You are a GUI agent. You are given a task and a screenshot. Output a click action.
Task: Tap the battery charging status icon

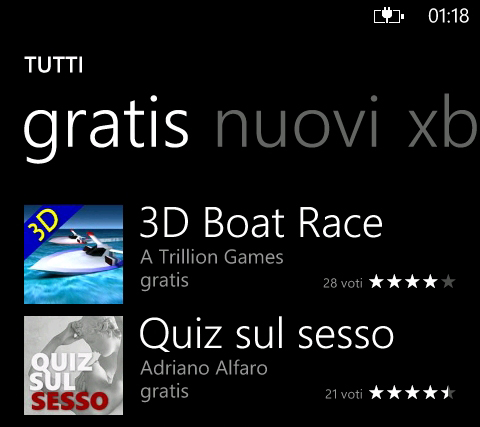(x=389, y=16)
